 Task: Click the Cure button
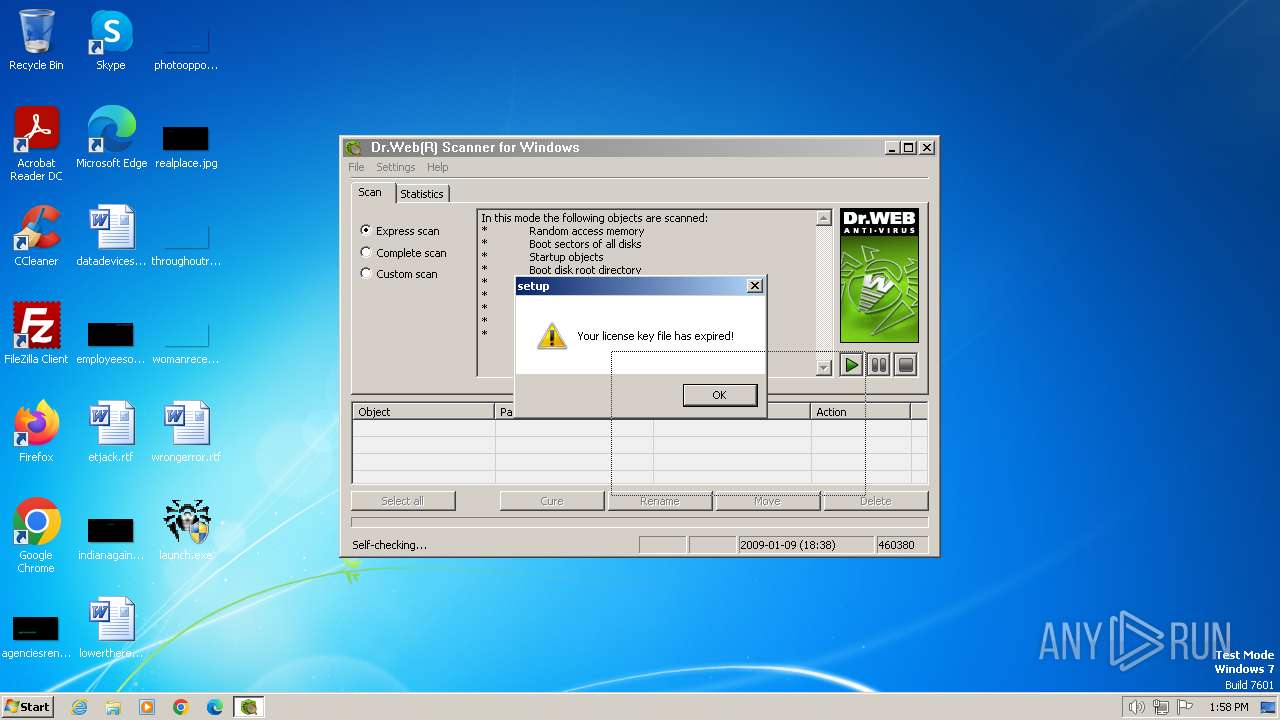click(x=552, y=501)
